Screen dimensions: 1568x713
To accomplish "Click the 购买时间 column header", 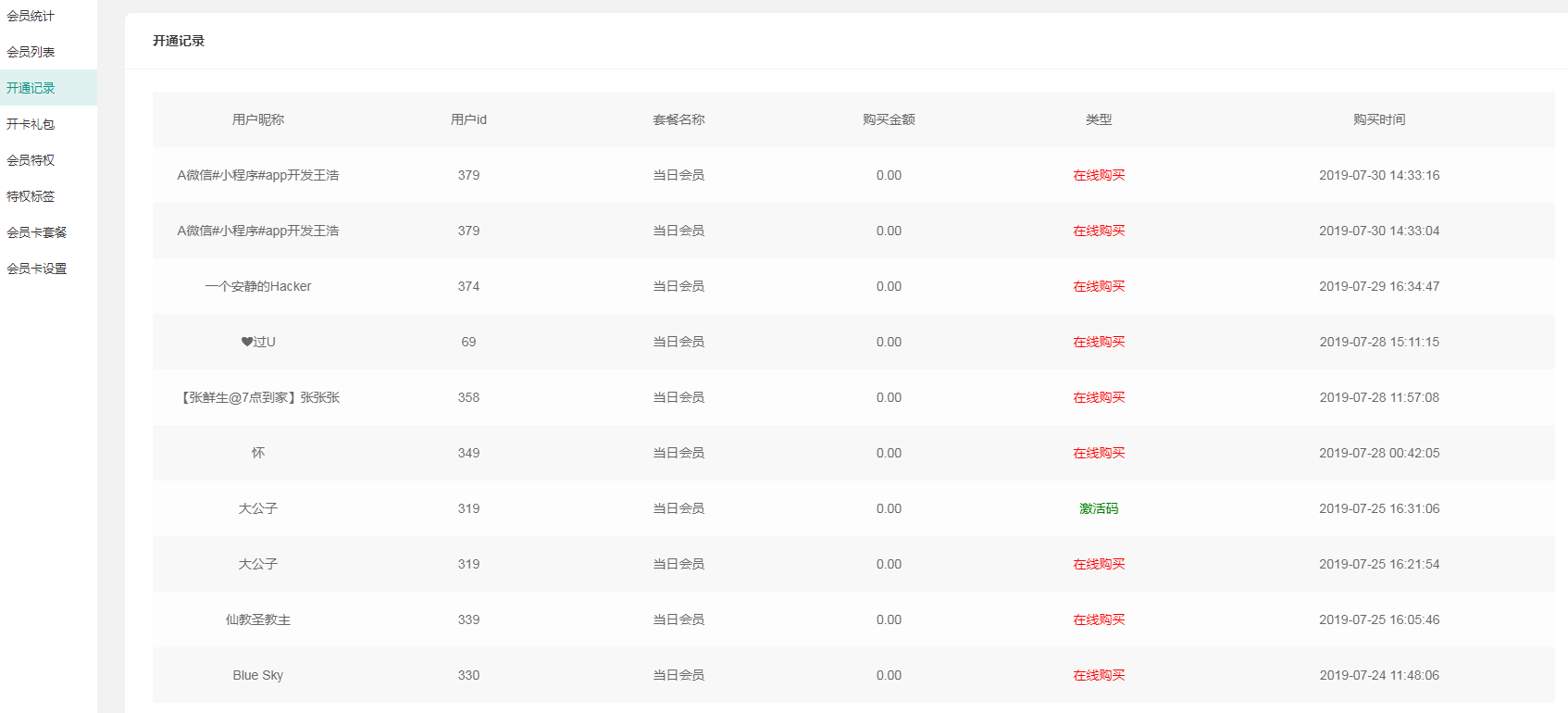I will (x=1379, y=119).
